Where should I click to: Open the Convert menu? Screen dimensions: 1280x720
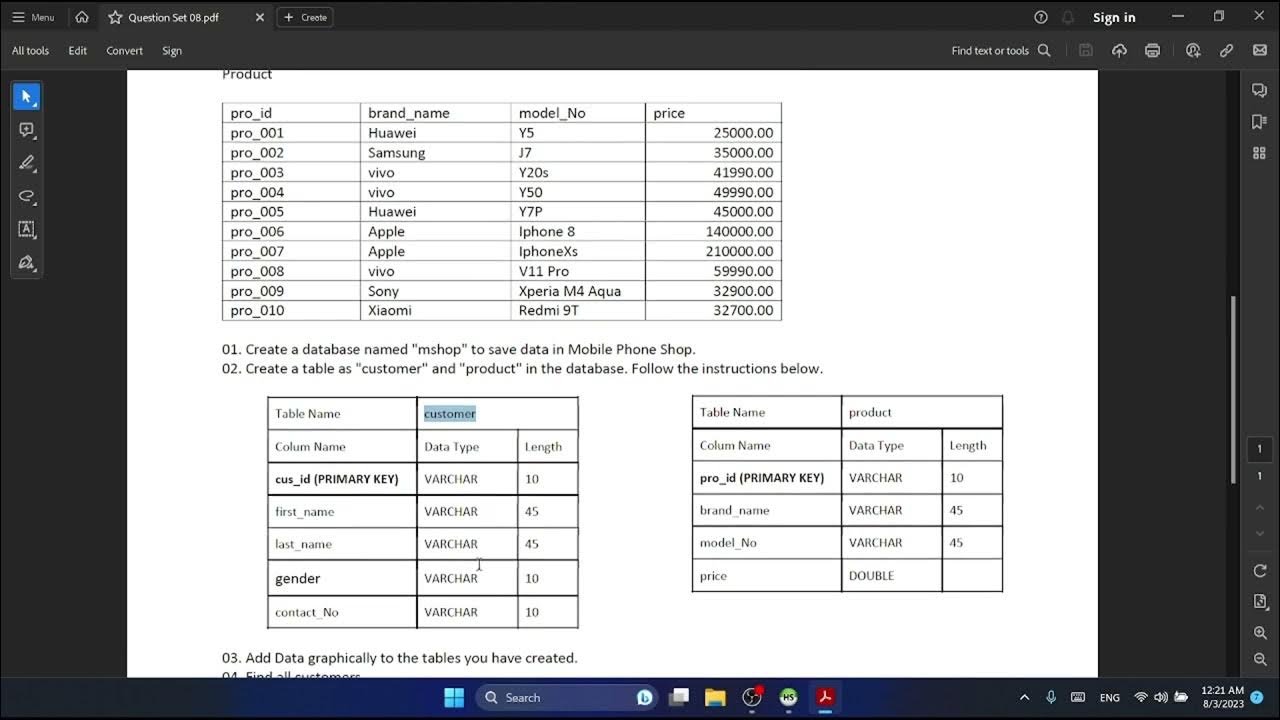pos(125,50)
